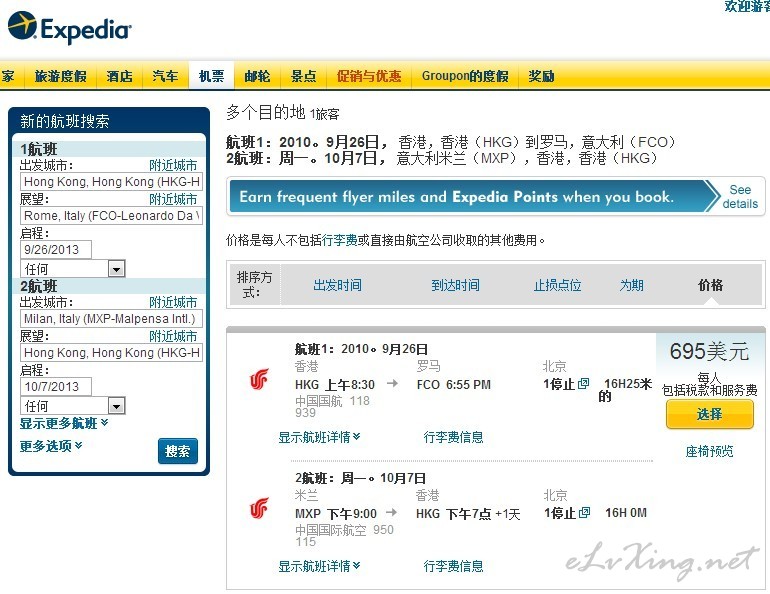Click See details link in banner
The width and height of the screenshot is (770, 594).
coord(740,196)
